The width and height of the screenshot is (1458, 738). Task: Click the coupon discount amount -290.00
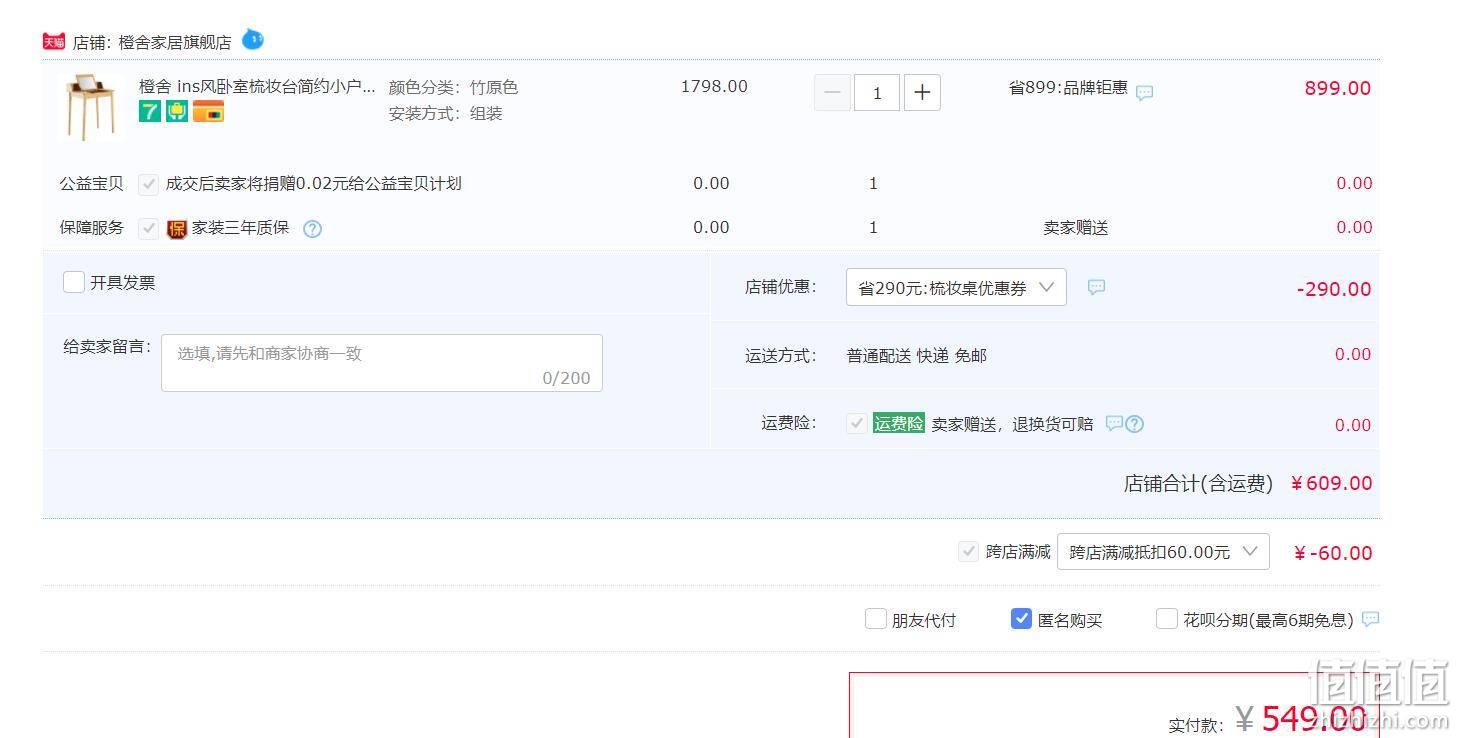(x=1334, y=289)
